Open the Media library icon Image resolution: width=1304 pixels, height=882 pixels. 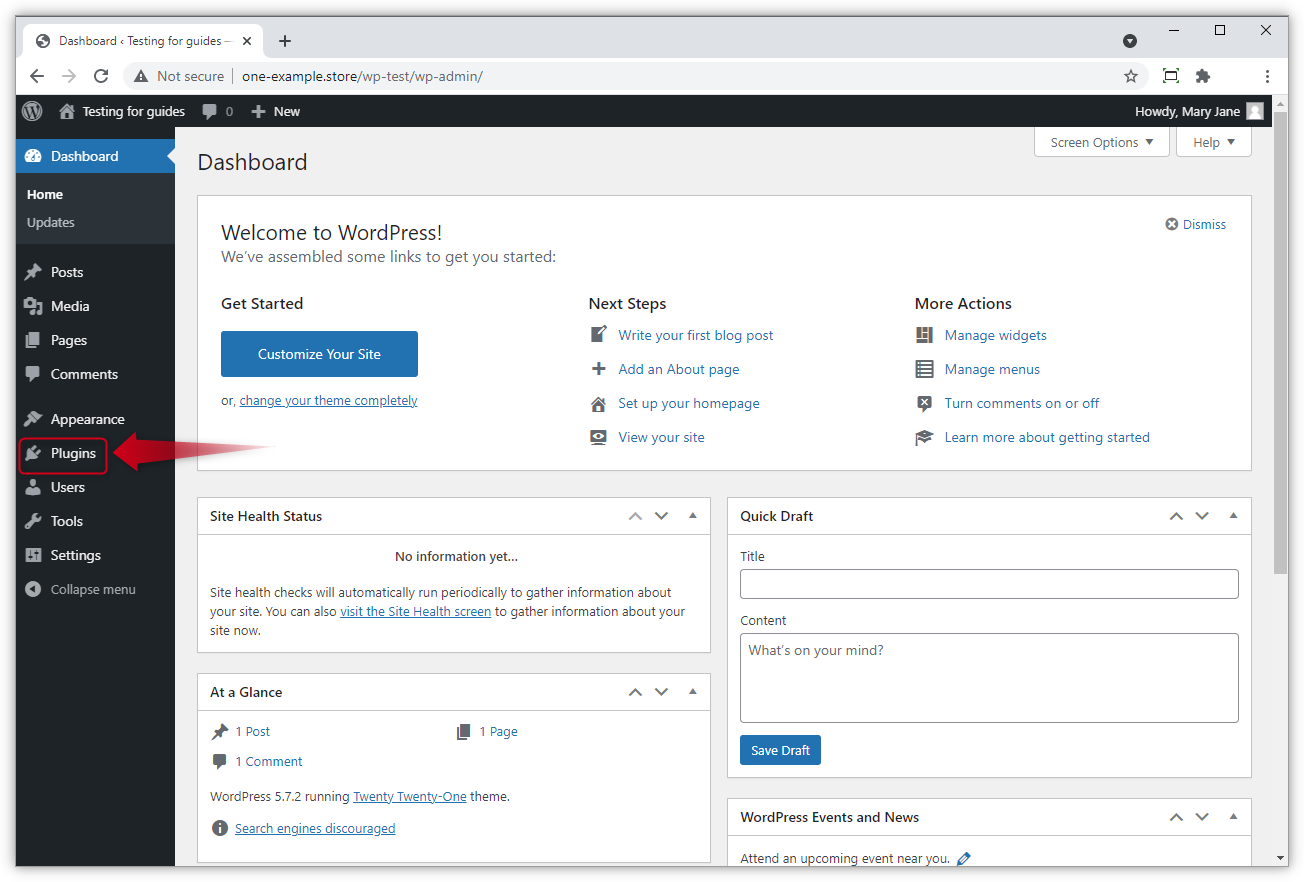click(x=33, y=306)
